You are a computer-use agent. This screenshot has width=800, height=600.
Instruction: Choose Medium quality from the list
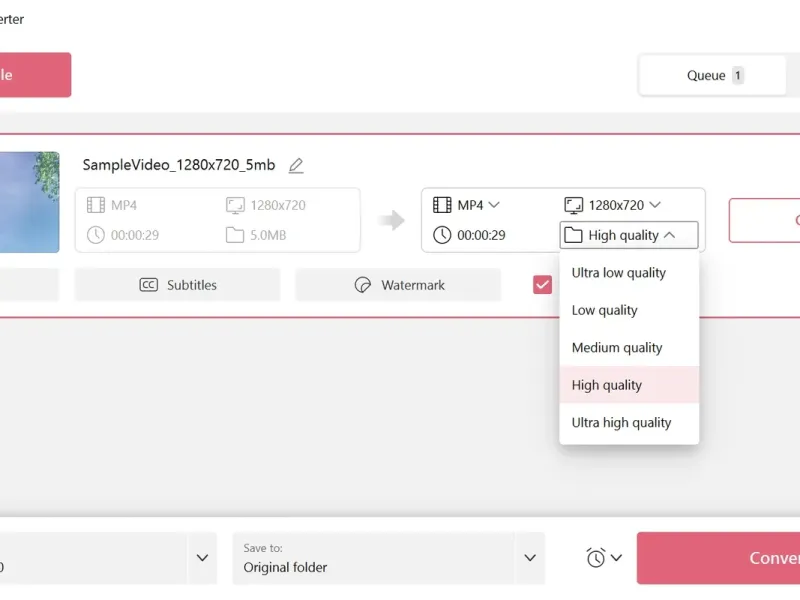pyautogui.click(x=617, y=348)
